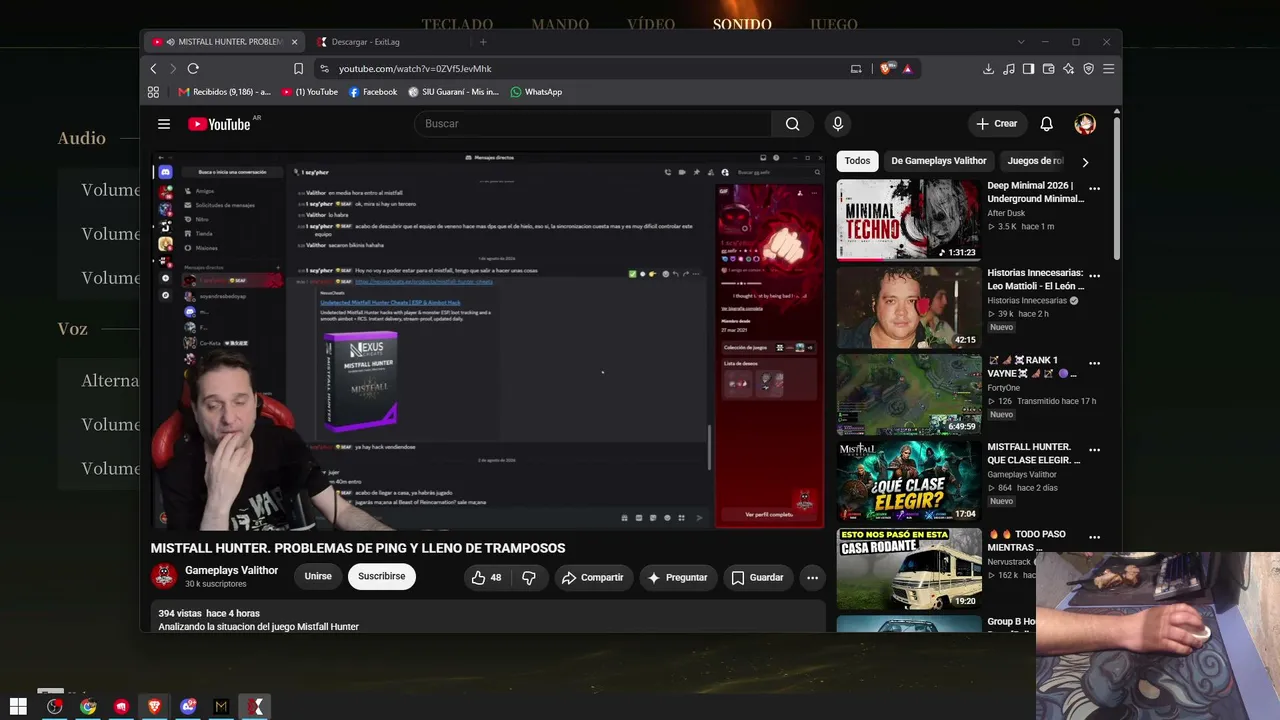The width and height of the screenshot is (1280, 720).
Task: Share the video with Compartir
Action: click(593, 577)
